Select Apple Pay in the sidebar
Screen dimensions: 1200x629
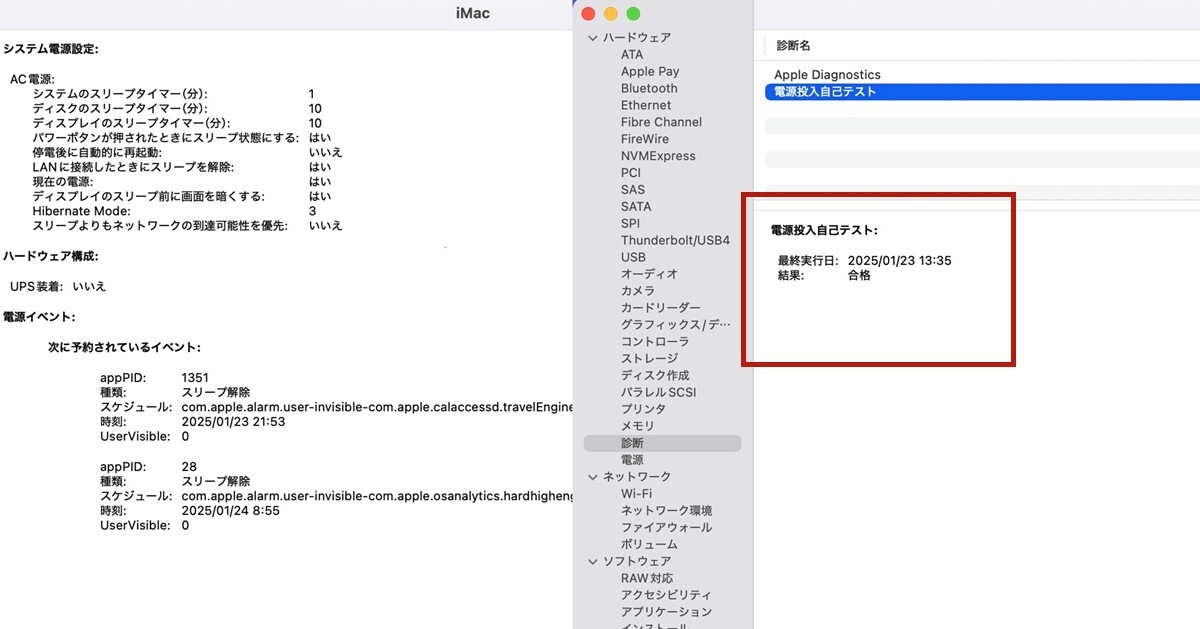coord(650,72)
